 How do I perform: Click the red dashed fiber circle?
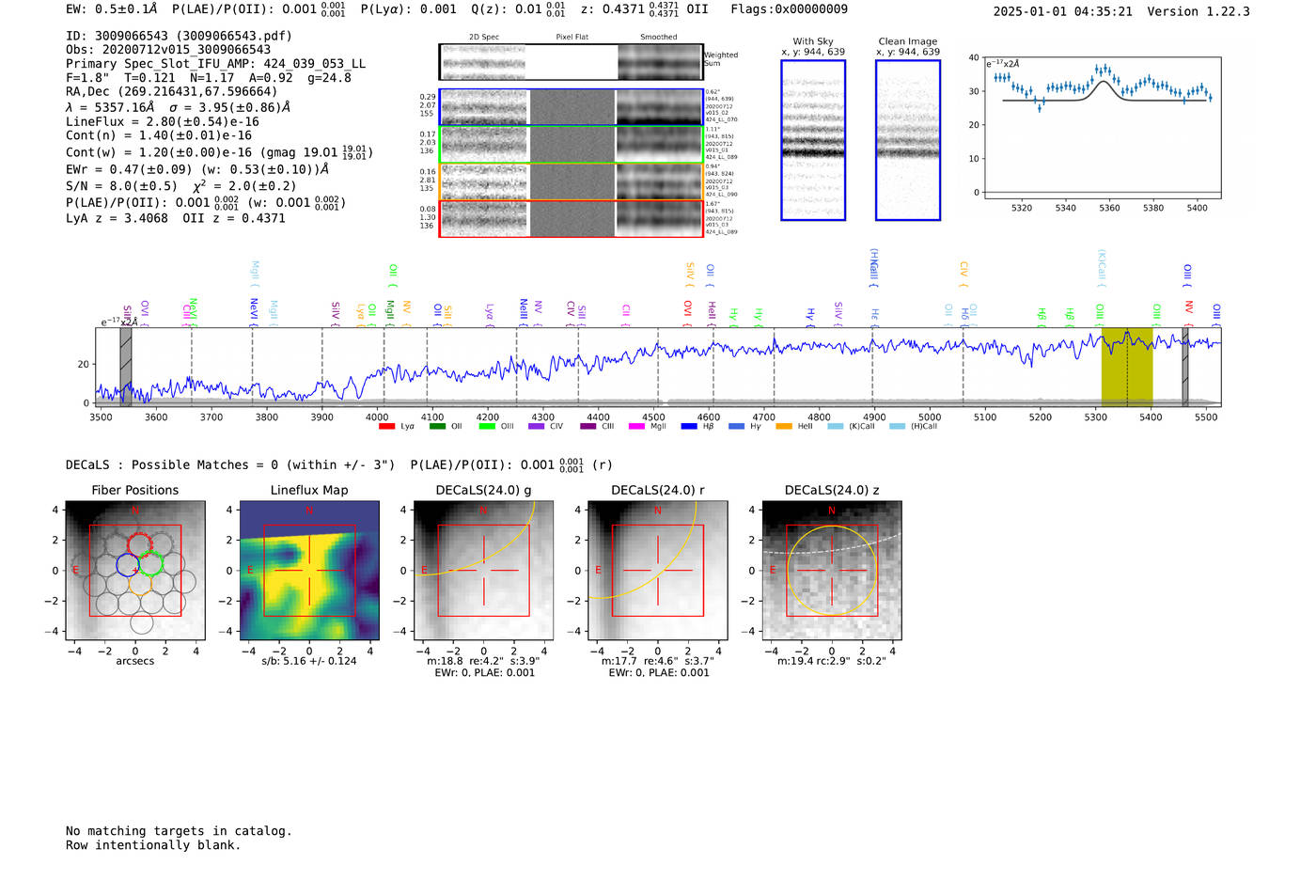[x=139, y=543]
